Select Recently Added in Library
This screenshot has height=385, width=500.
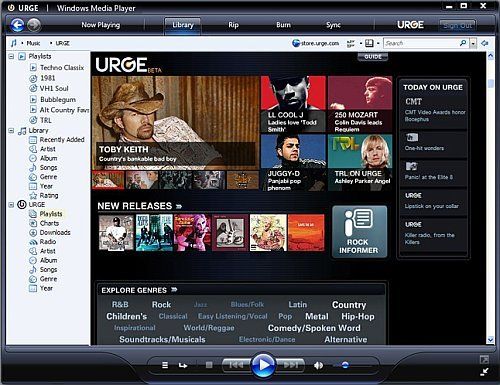point(62,140)
